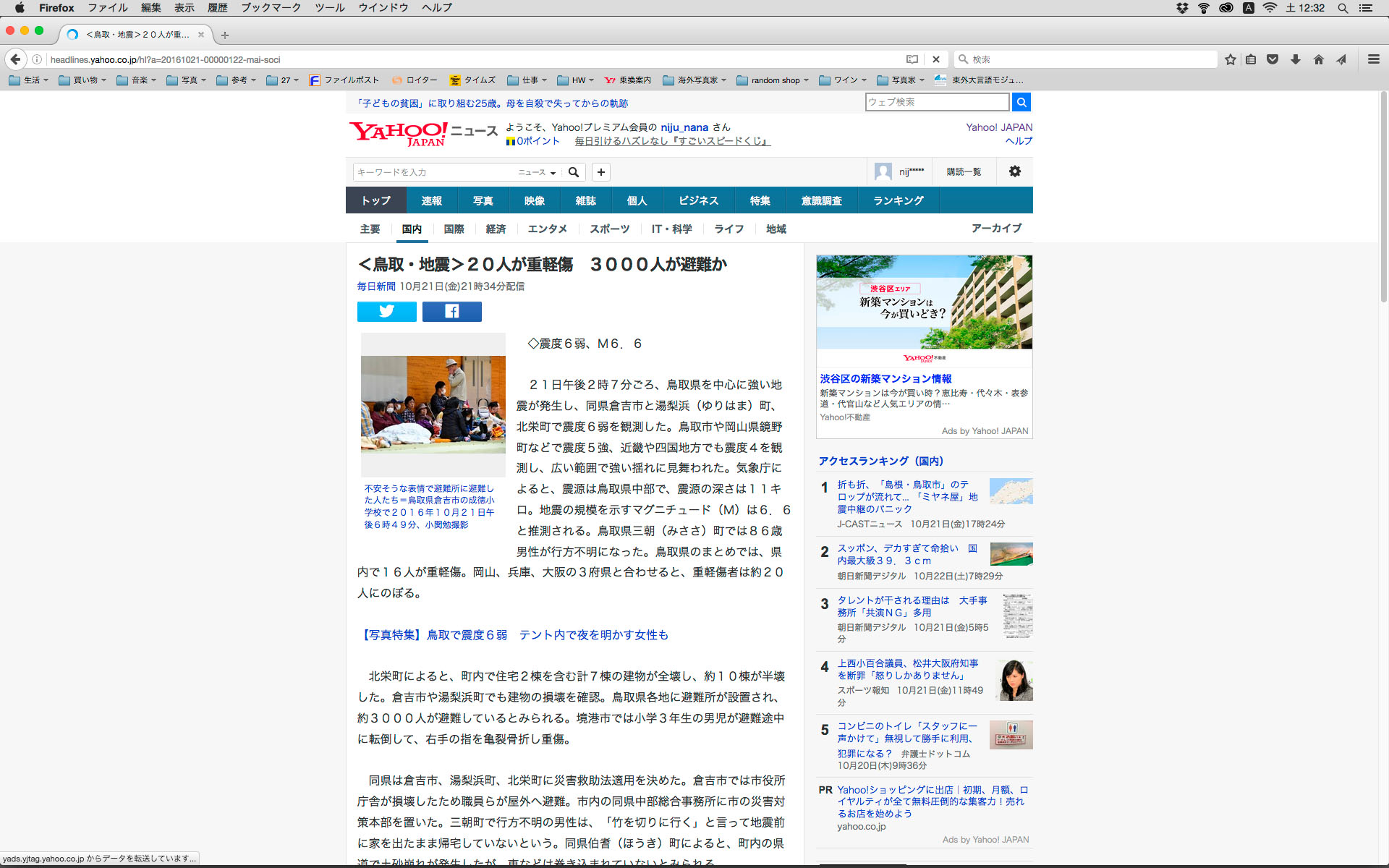Open Firefox hamburger menu

(1373, 59)
